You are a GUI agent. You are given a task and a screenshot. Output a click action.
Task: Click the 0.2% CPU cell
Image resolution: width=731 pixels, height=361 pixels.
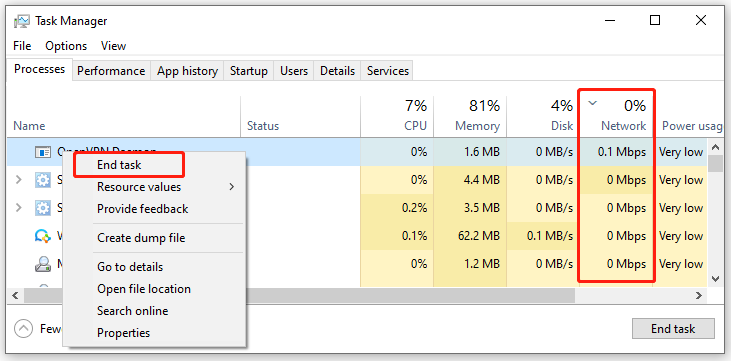click(397, 208)
